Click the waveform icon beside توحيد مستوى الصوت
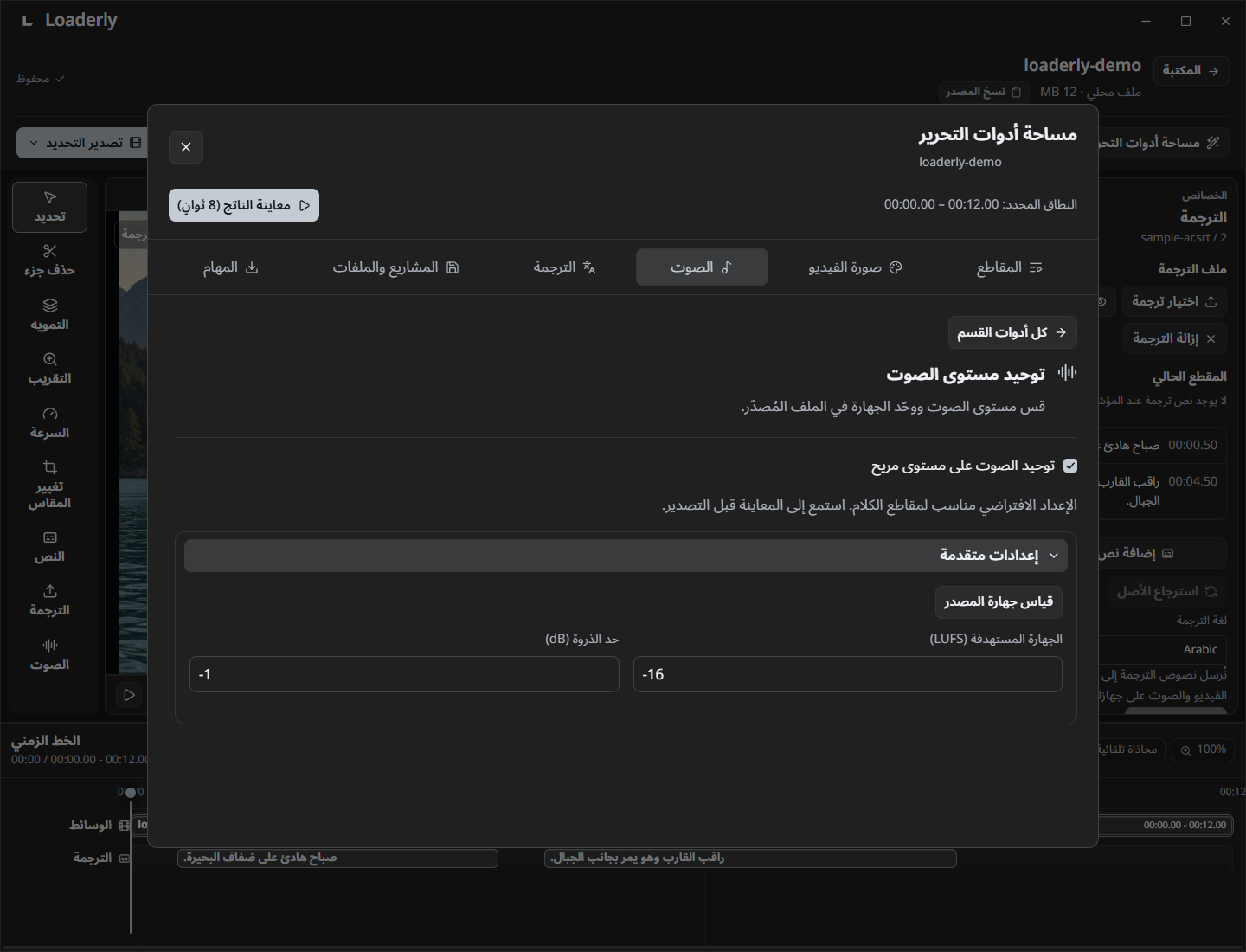Image resolution: width=1246 pixels, height=952 pixels. click(1067, 373)
